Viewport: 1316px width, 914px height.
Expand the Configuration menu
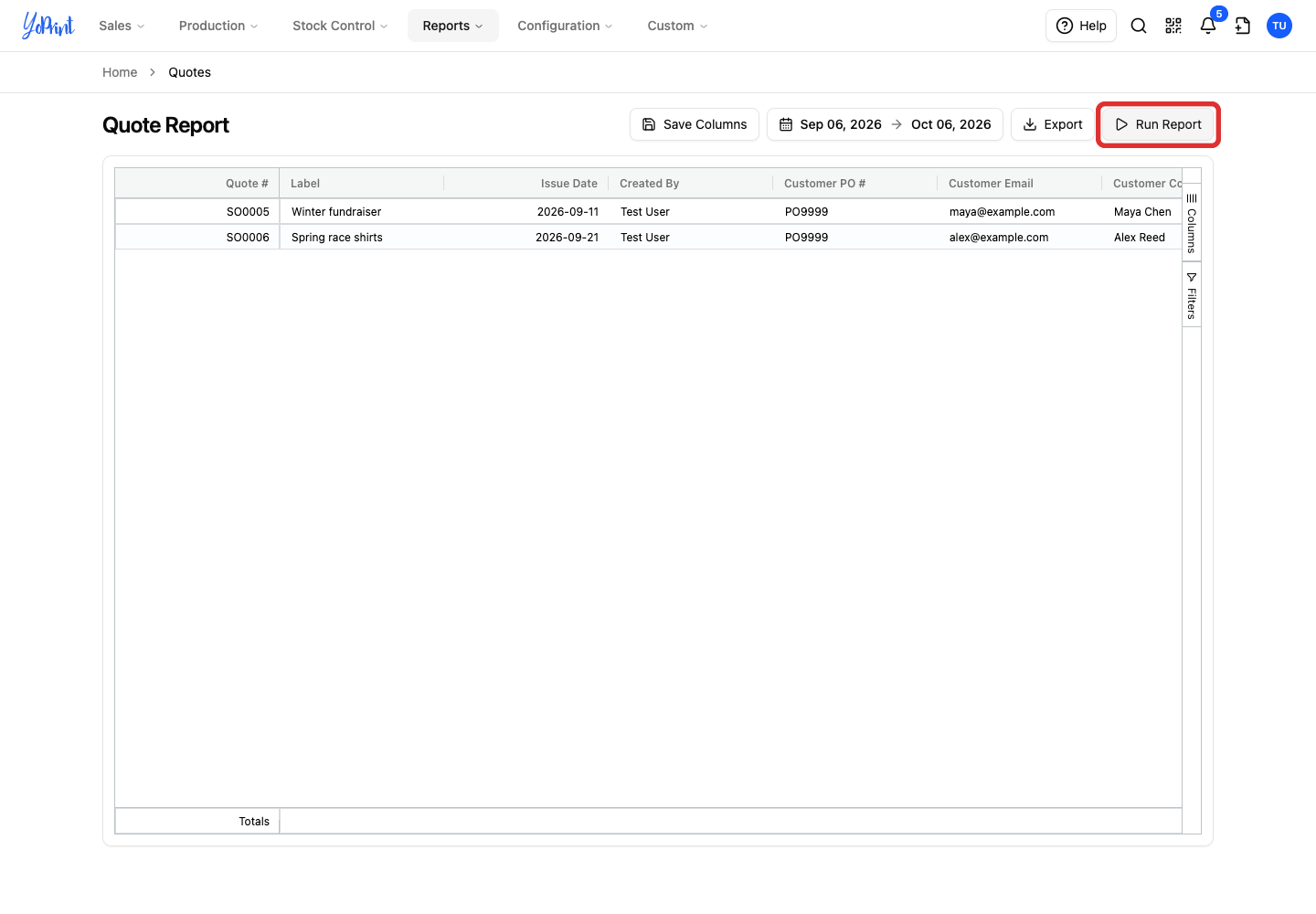[x=565, y=26]
